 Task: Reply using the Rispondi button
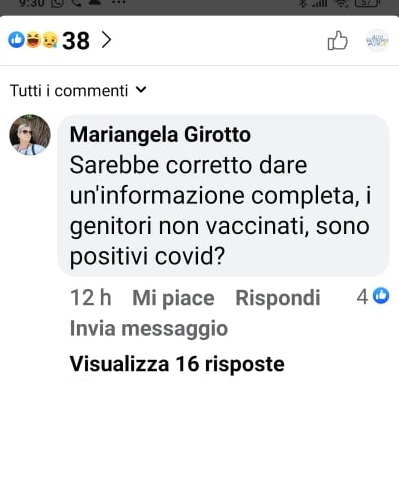278,298
